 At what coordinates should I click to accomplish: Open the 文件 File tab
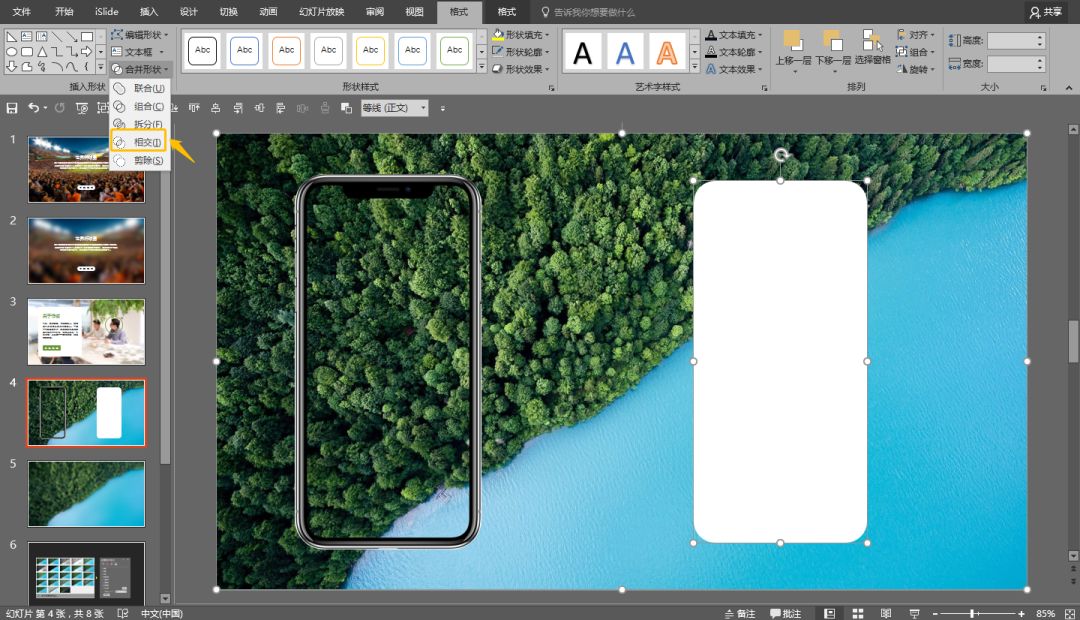[22, 12]
